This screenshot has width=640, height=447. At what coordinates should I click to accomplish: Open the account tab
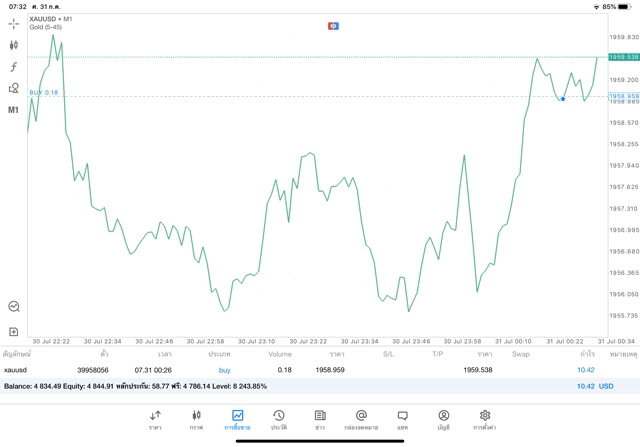[443, 418]
